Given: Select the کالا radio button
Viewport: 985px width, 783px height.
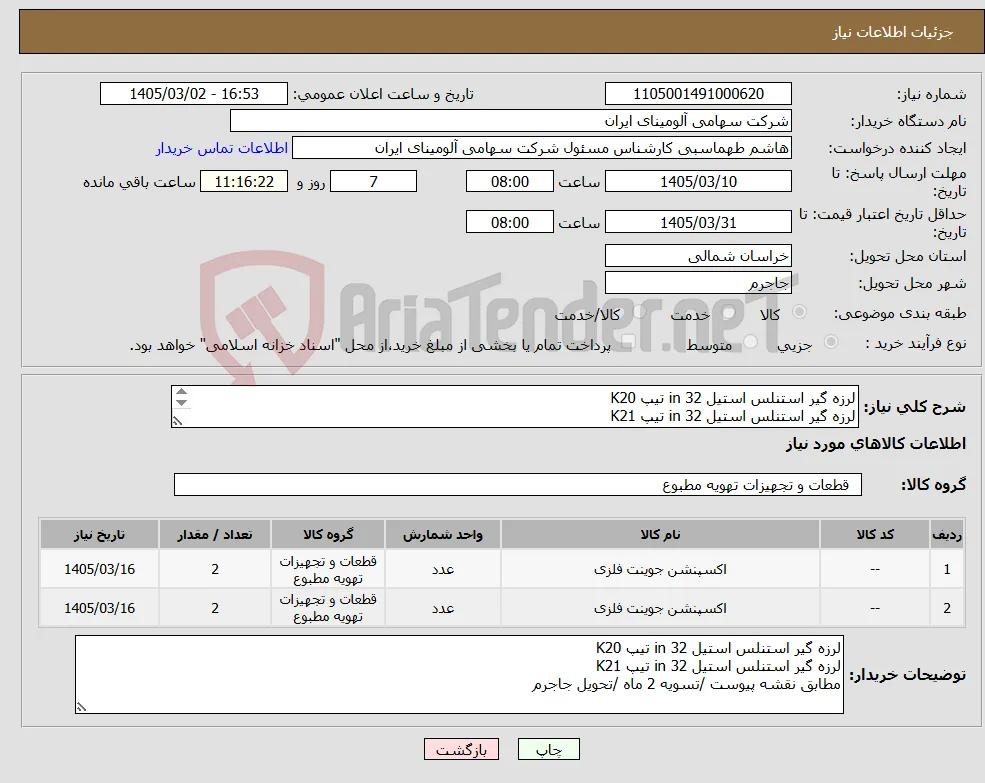Looking at the screenshot, I should (x=800, y=312).
